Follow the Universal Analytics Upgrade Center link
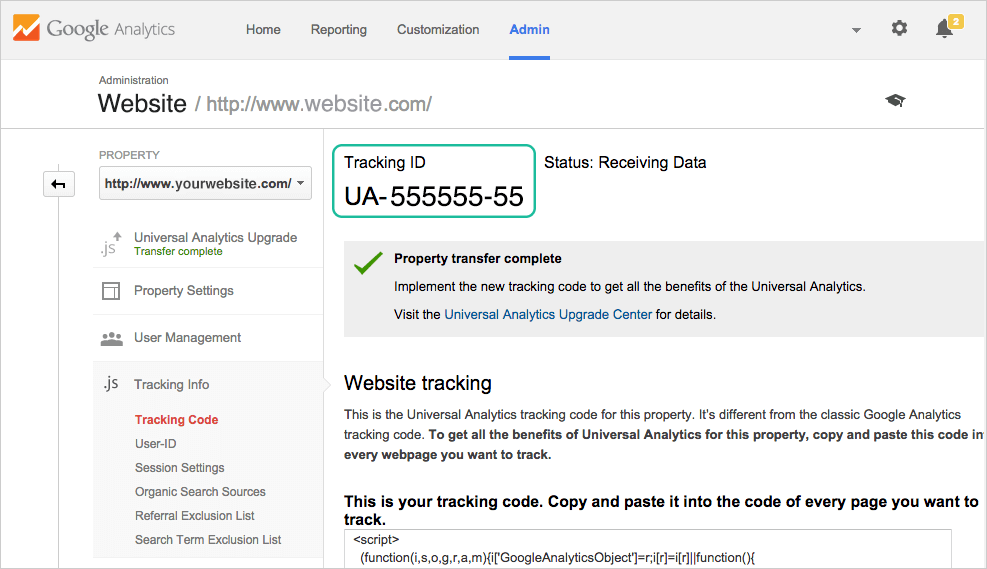Viewport: 987px width, 569px height. (x=548, y=315)
